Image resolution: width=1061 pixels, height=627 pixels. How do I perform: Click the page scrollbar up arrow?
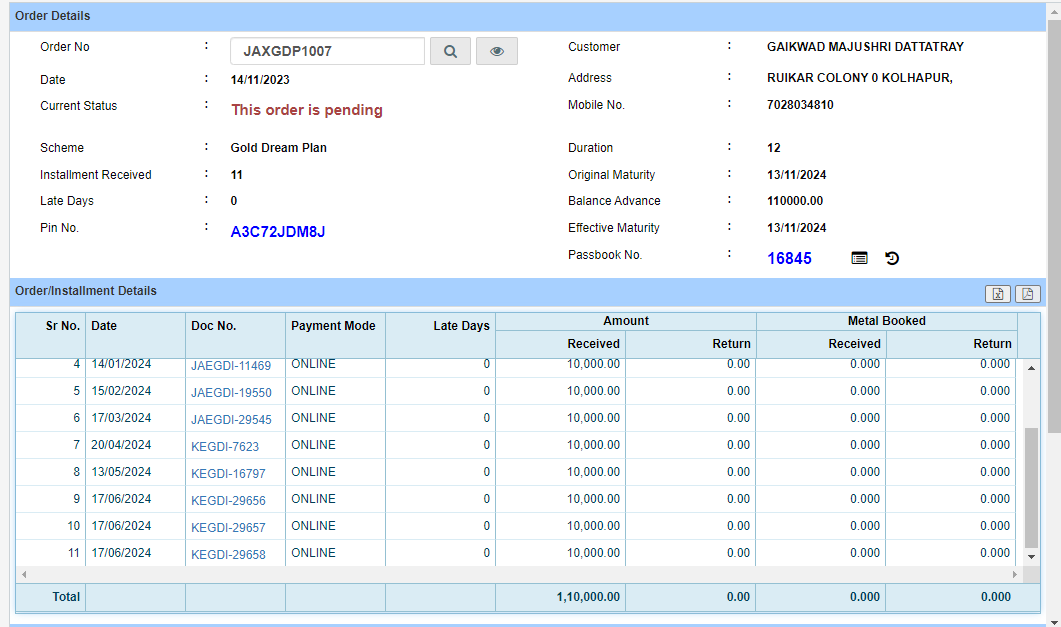click(1054, 11)
